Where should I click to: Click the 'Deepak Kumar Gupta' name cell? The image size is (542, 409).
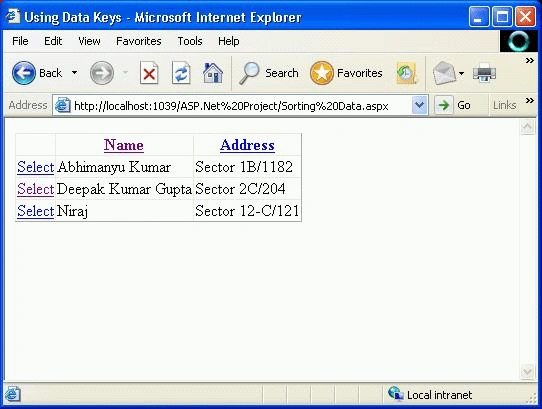(124, 189)
